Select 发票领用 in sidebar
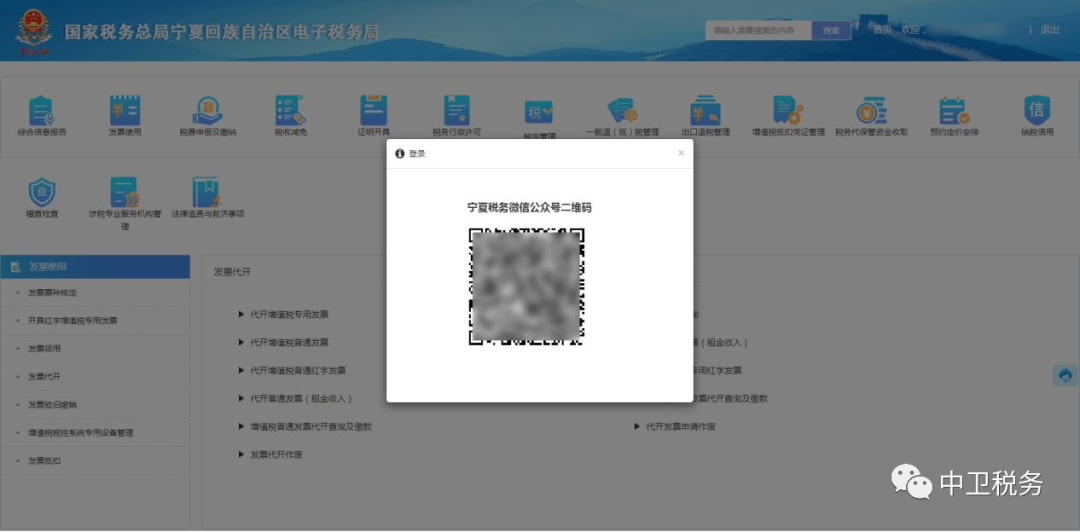The height and width of the screenshot is (532, 1080). pyautogui.click(x=44, y=349)
